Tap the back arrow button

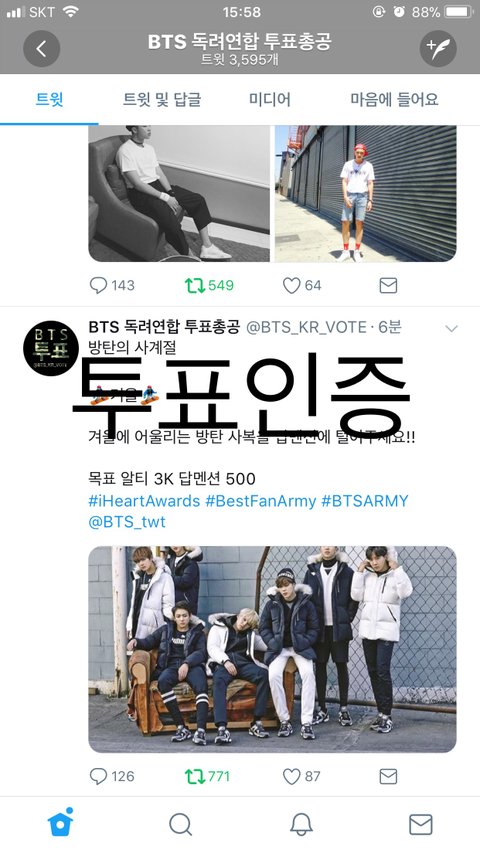pos(41,49)
